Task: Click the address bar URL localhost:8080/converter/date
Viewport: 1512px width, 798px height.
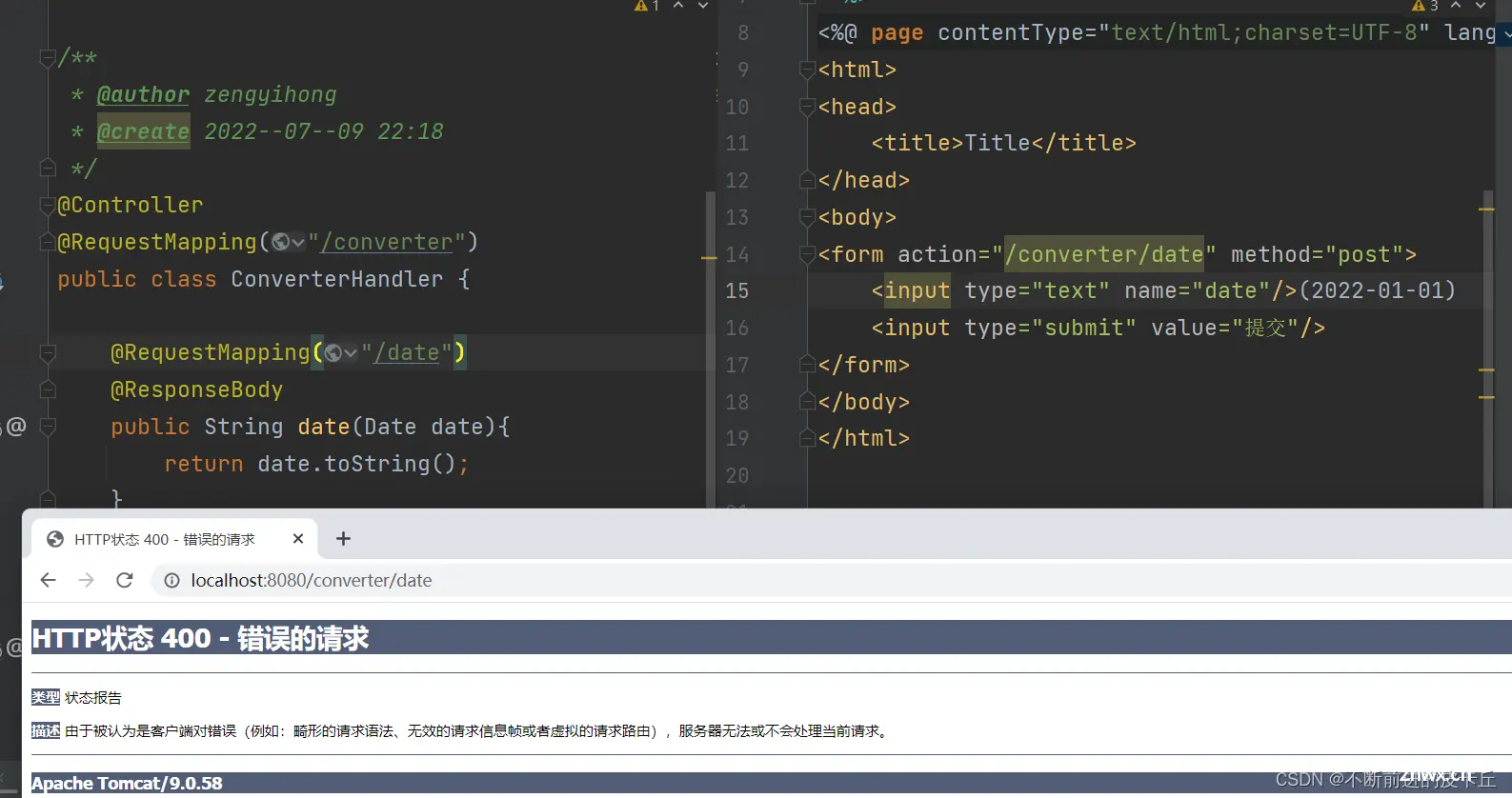Action: [312, 581]
